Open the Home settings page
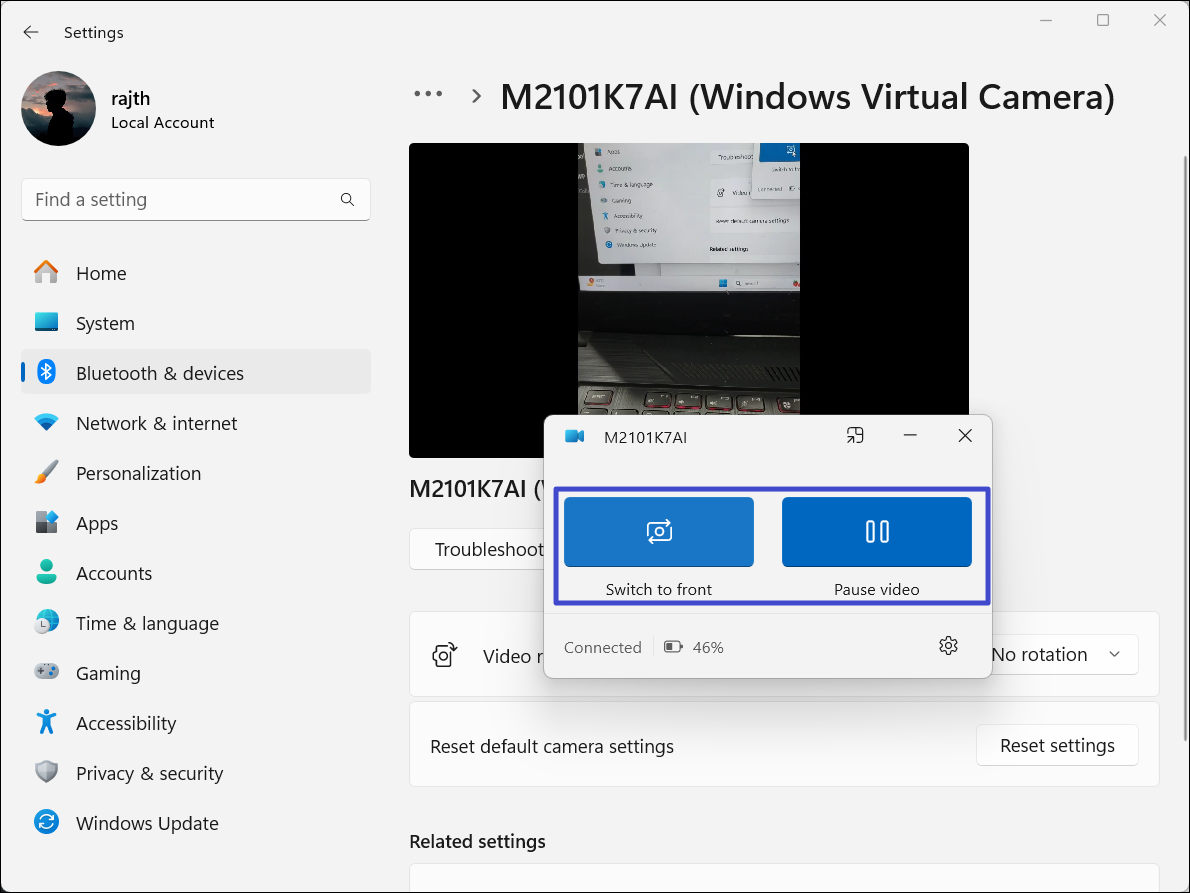The width and height of the screenshot is (1190, 893). click(100, 273)
